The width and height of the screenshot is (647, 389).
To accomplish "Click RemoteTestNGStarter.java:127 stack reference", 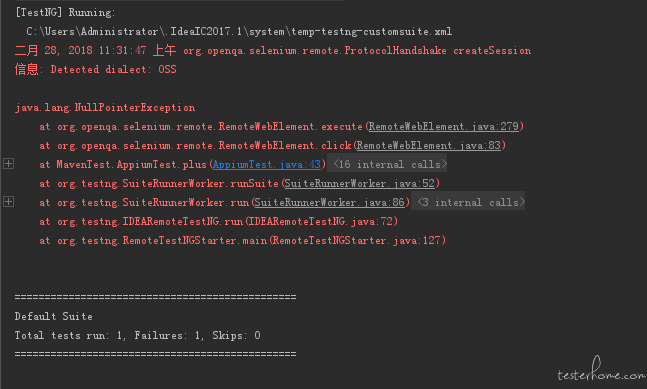I will click(x=357, y=240).
